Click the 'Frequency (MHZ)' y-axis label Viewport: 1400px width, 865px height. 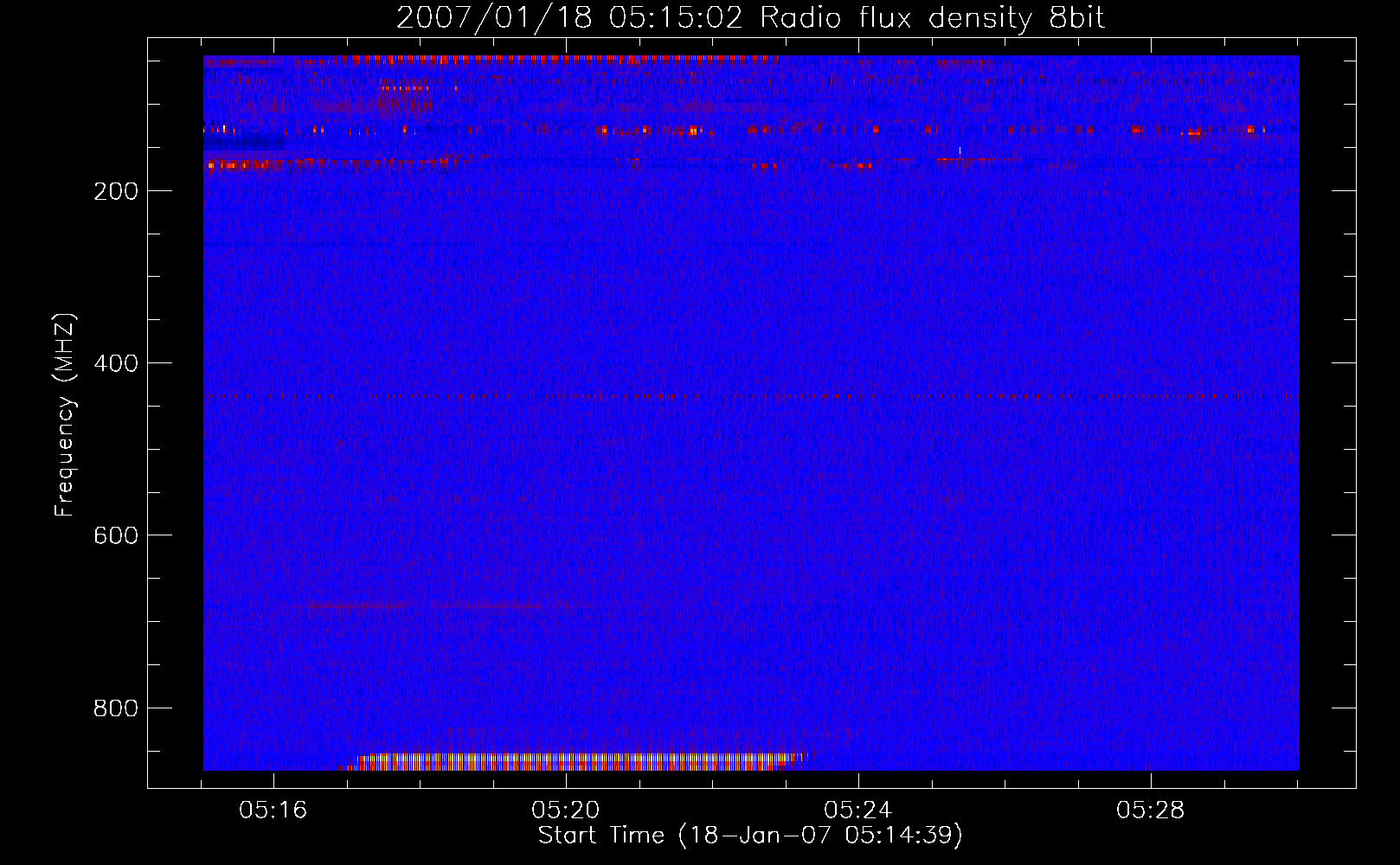point(65,415)
